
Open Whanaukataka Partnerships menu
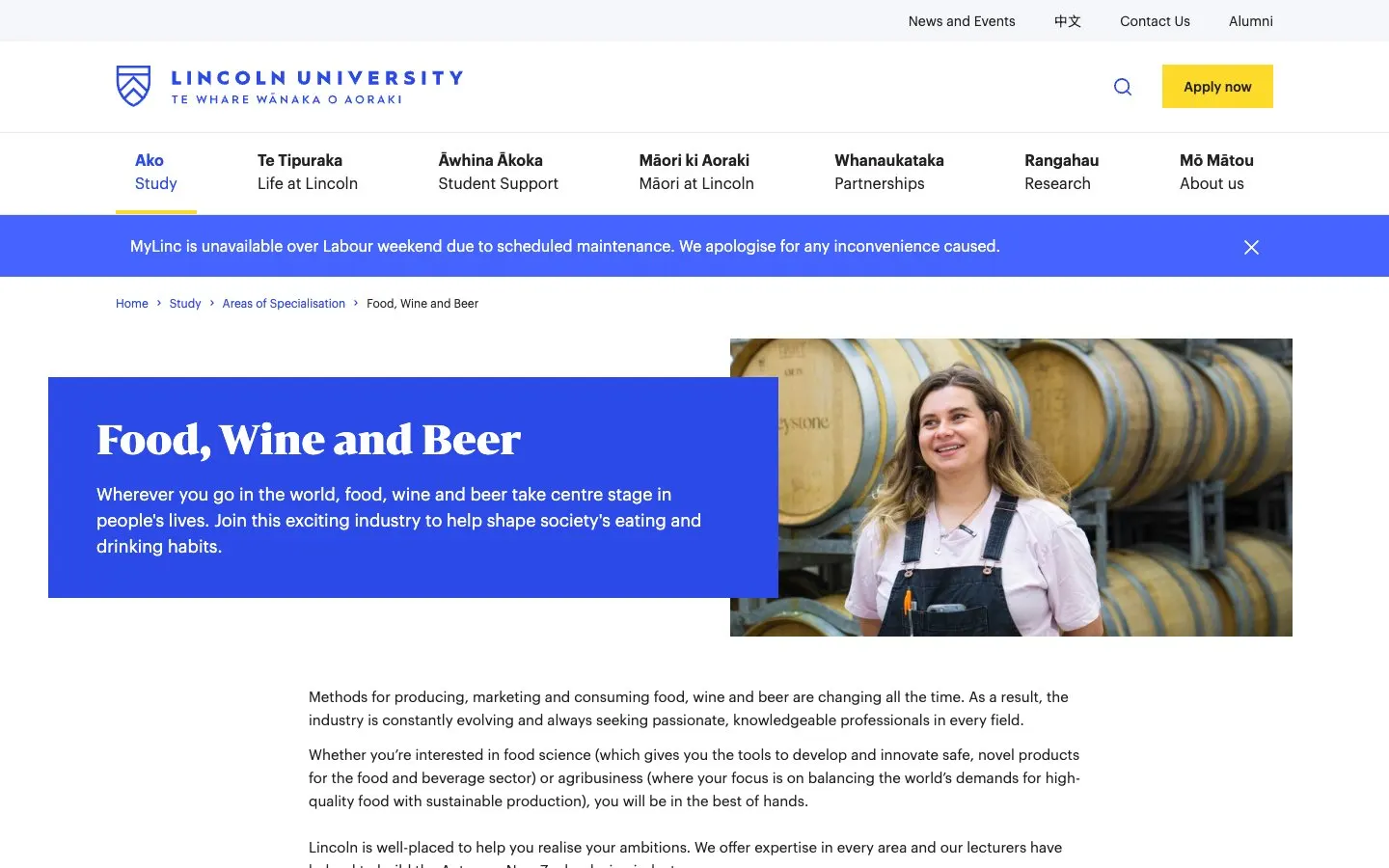(889, 172)
